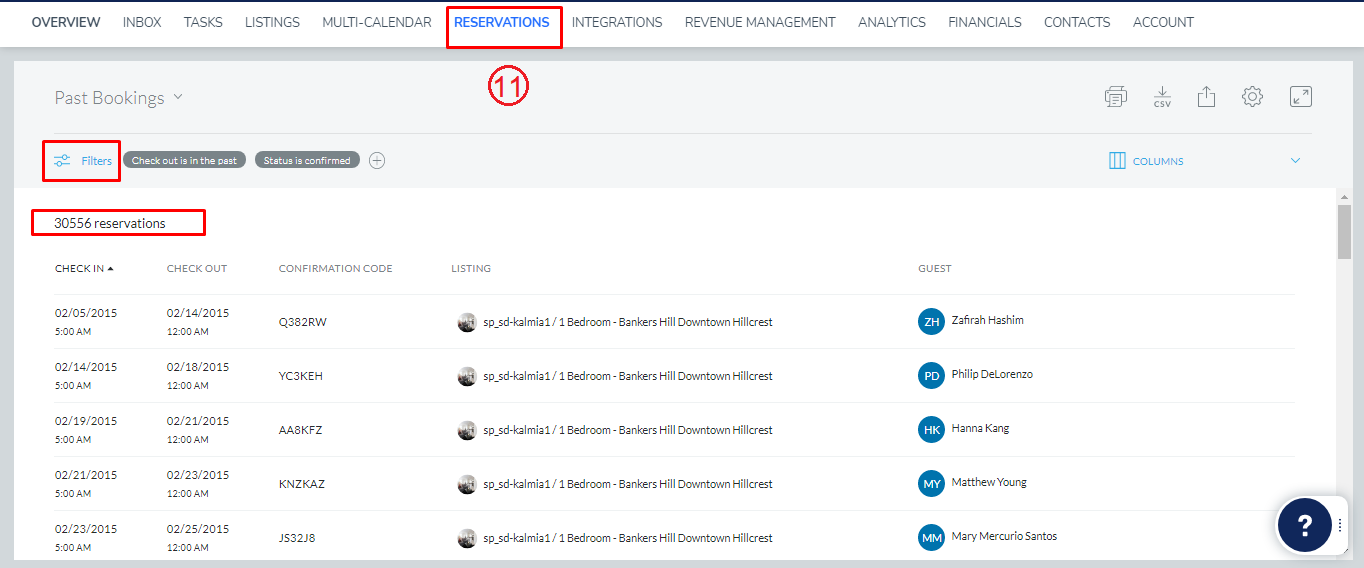Viewport: 1364px width, 568px height.
Task: Click 02/25/2015 check-out date
Action: [198, 529]
